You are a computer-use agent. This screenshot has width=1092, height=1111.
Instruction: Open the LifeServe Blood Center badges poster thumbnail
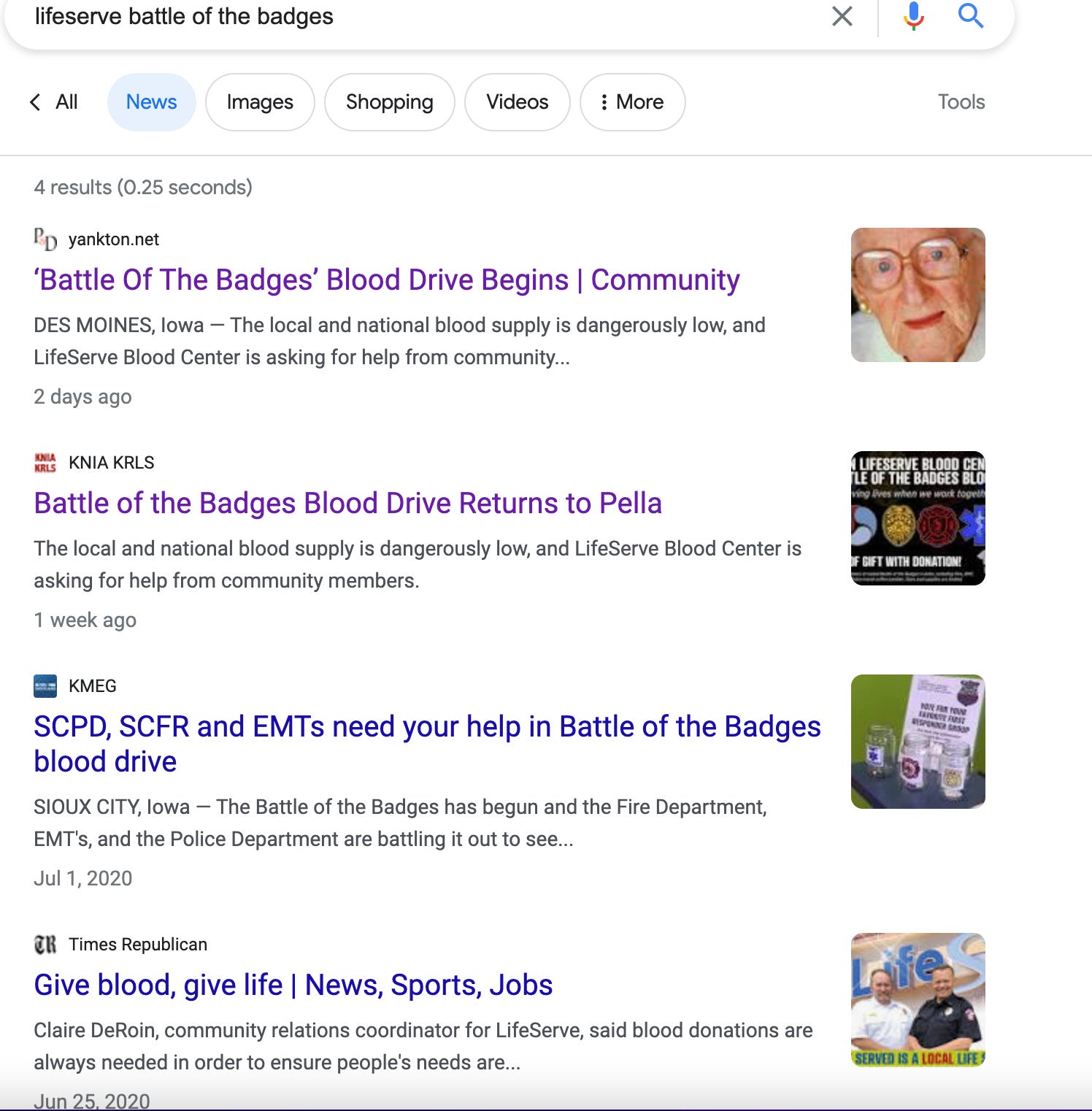(918, 518)
